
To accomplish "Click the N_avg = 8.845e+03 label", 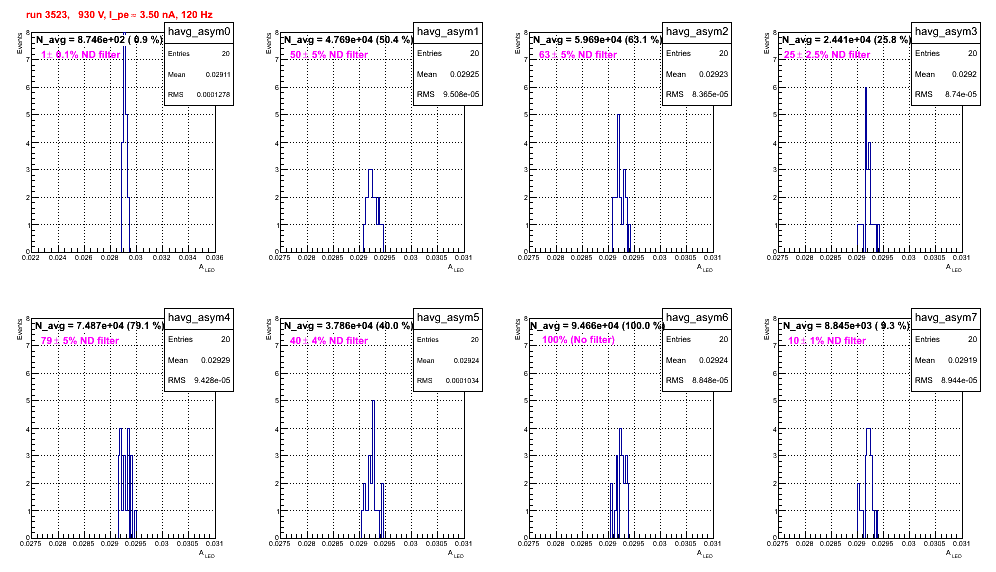I will [846, 325].
